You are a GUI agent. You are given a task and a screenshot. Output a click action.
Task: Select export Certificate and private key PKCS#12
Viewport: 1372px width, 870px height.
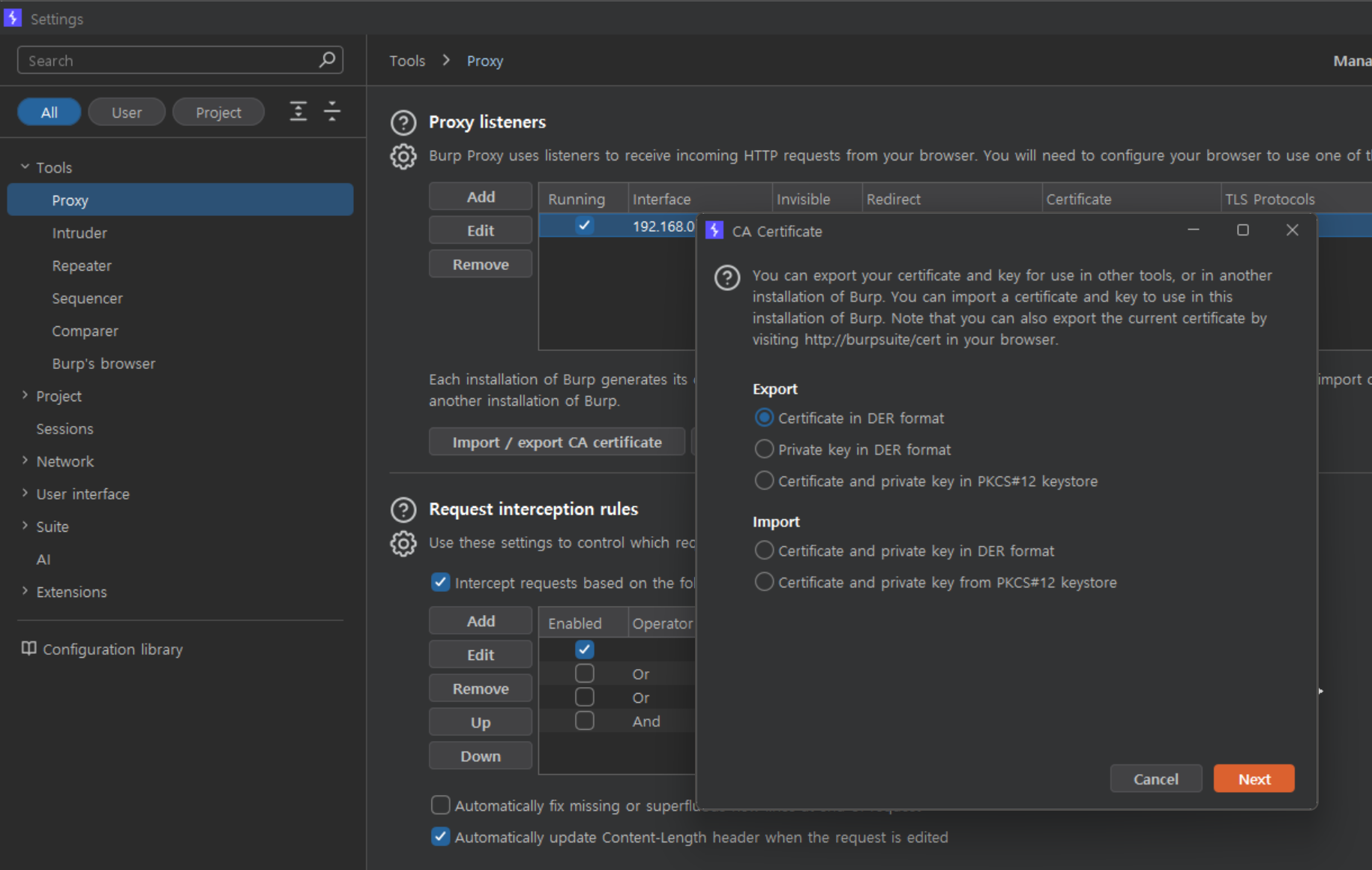[764, 481]
